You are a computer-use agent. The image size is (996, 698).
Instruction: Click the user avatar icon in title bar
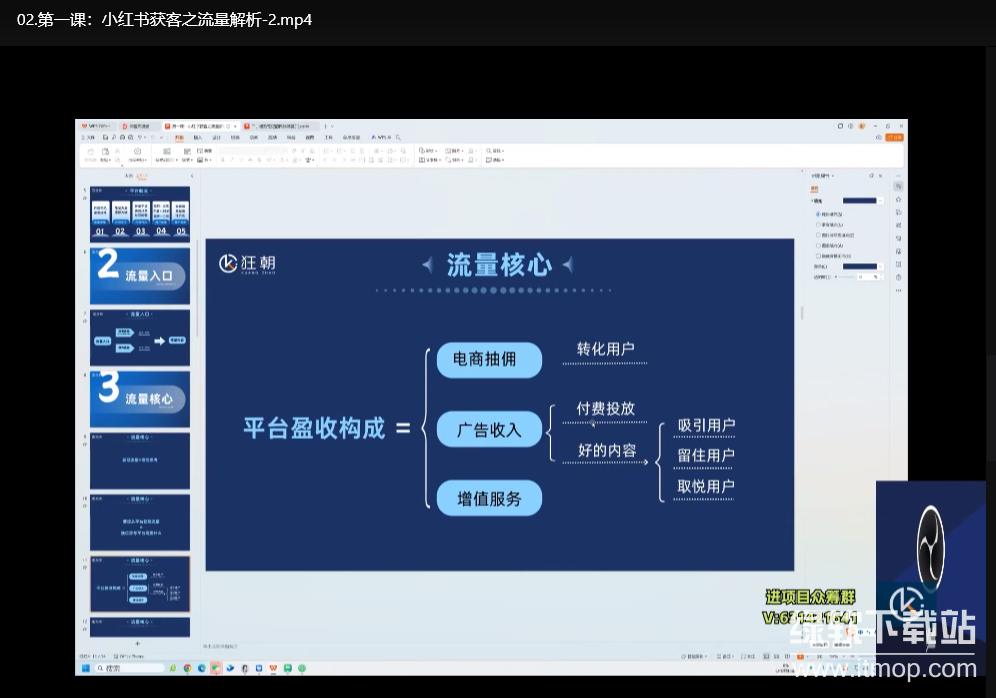pyautogui.click(x=861, y=127)
